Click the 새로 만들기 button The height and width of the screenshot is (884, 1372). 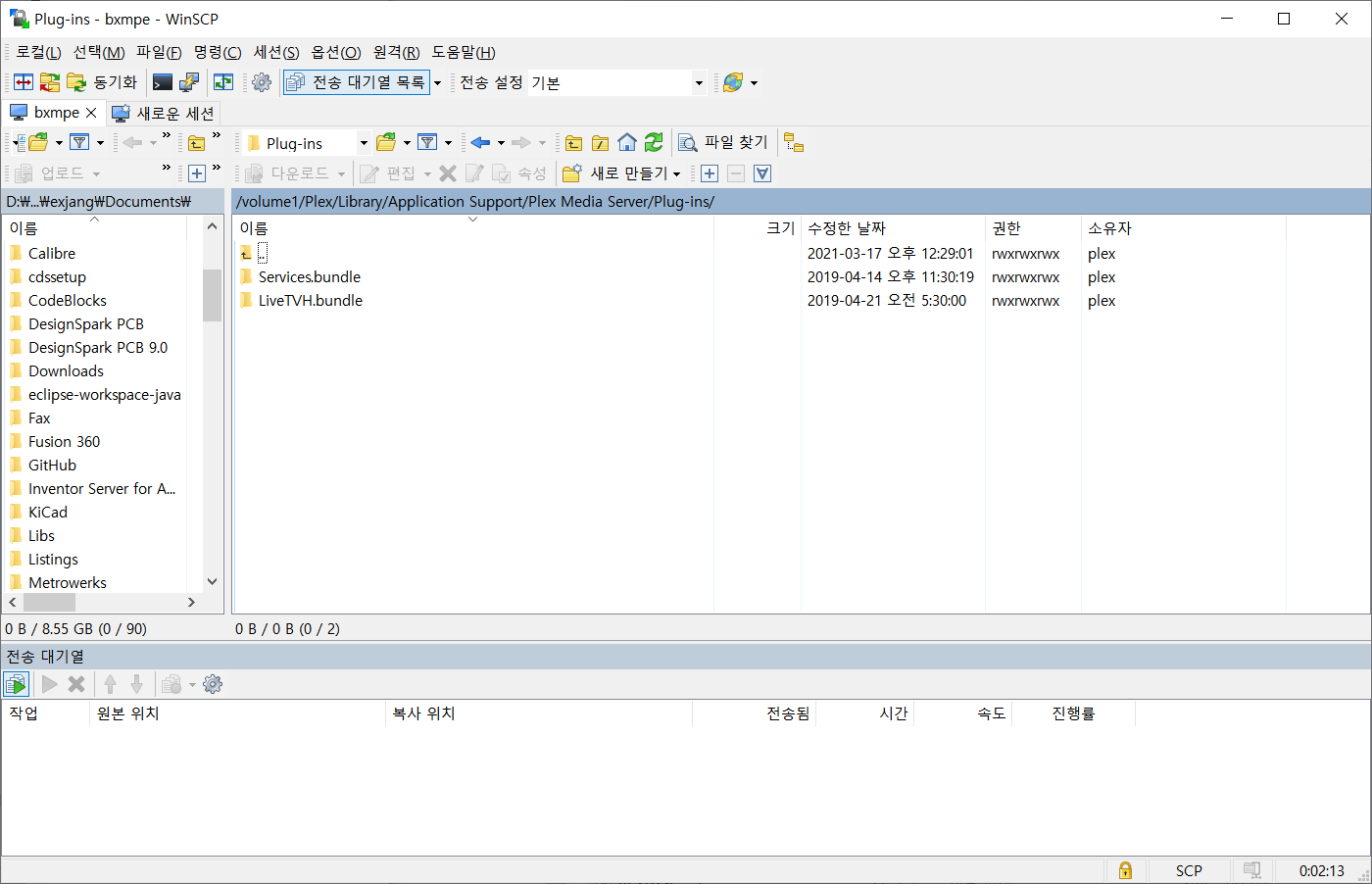[x=615, y=173]
